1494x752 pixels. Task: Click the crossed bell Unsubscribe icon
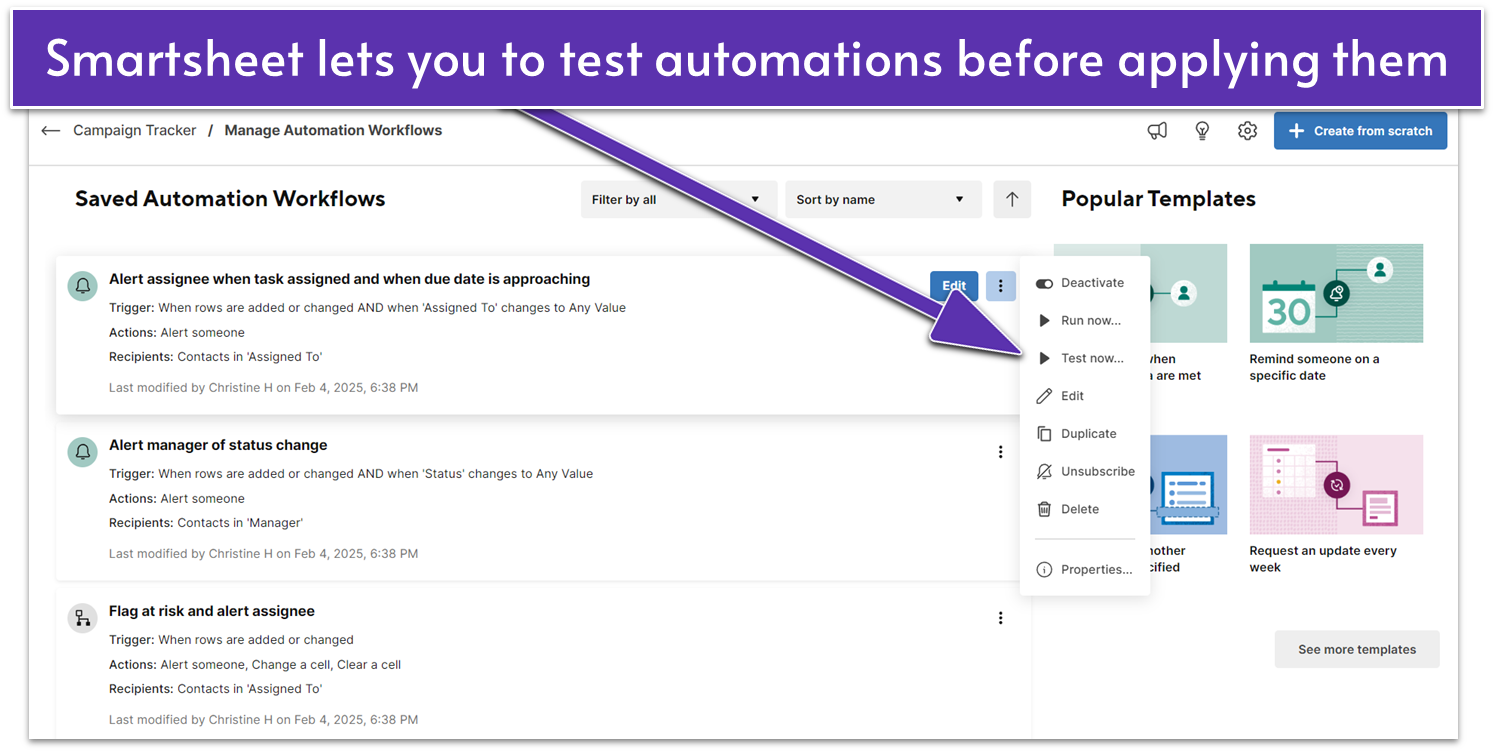click(1044, 471)
